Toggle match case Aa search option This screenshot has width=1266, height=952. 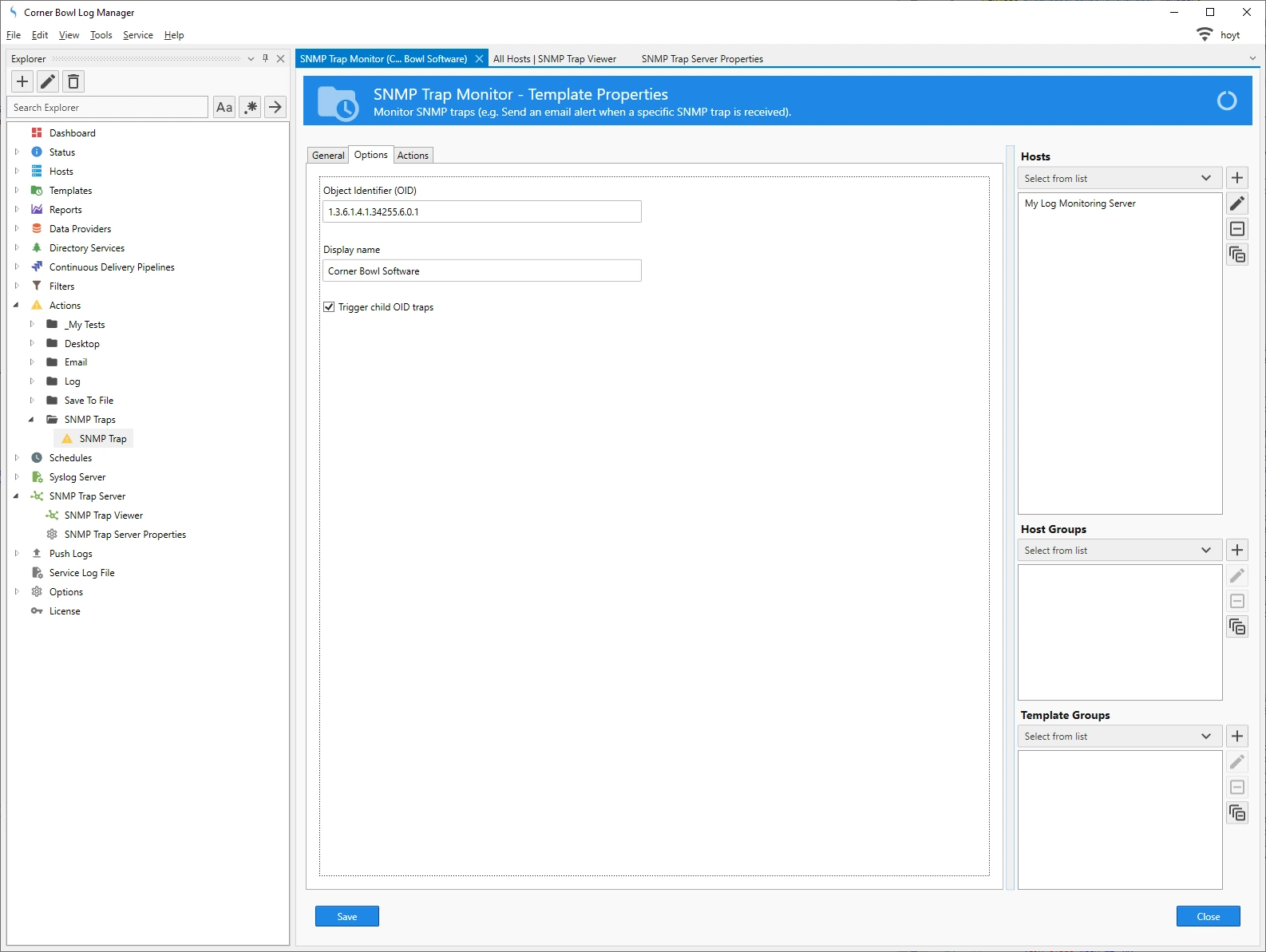224,107
